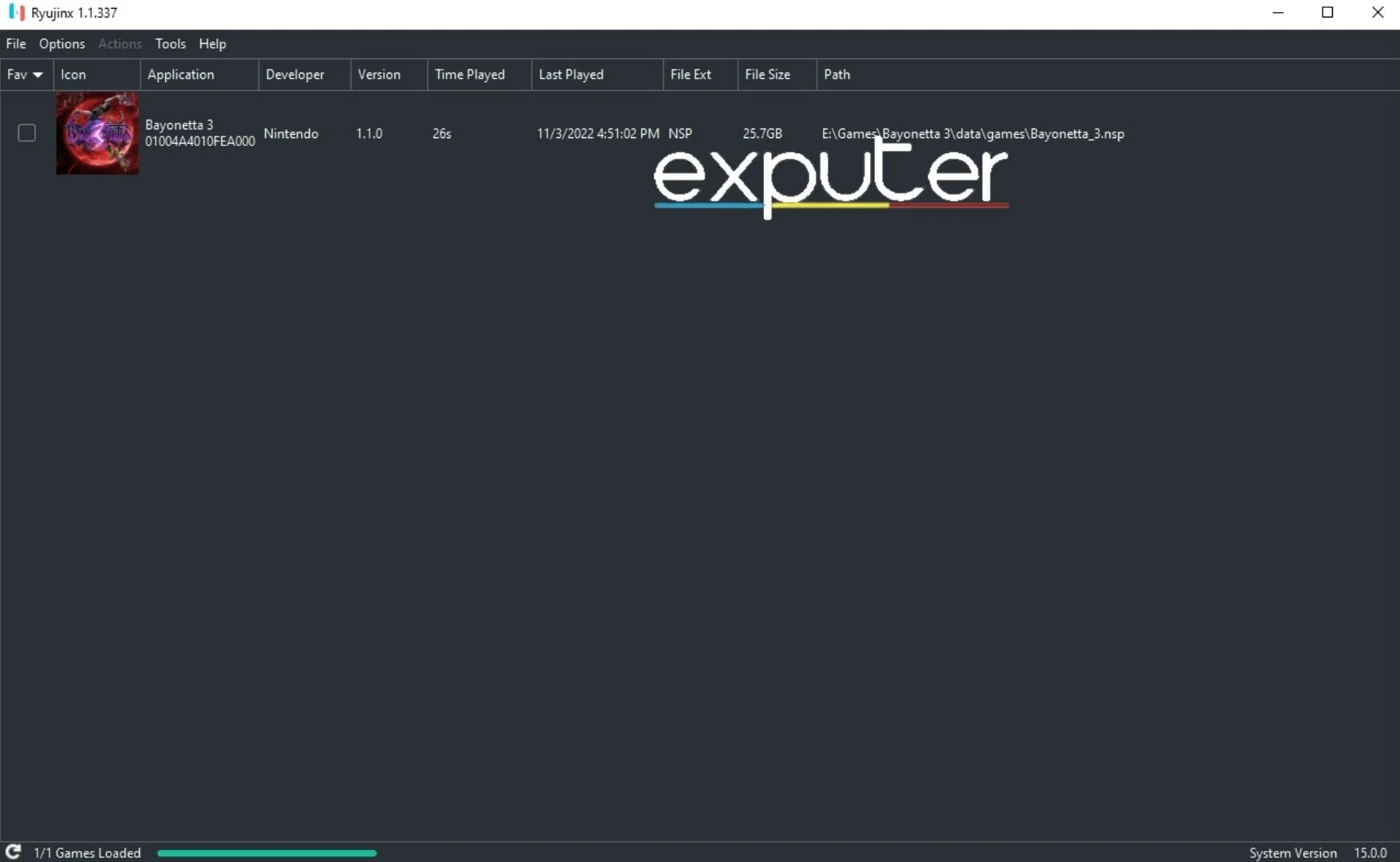Sort by the Path column header
1400x862 pixels.
[x=1108, y=74]
